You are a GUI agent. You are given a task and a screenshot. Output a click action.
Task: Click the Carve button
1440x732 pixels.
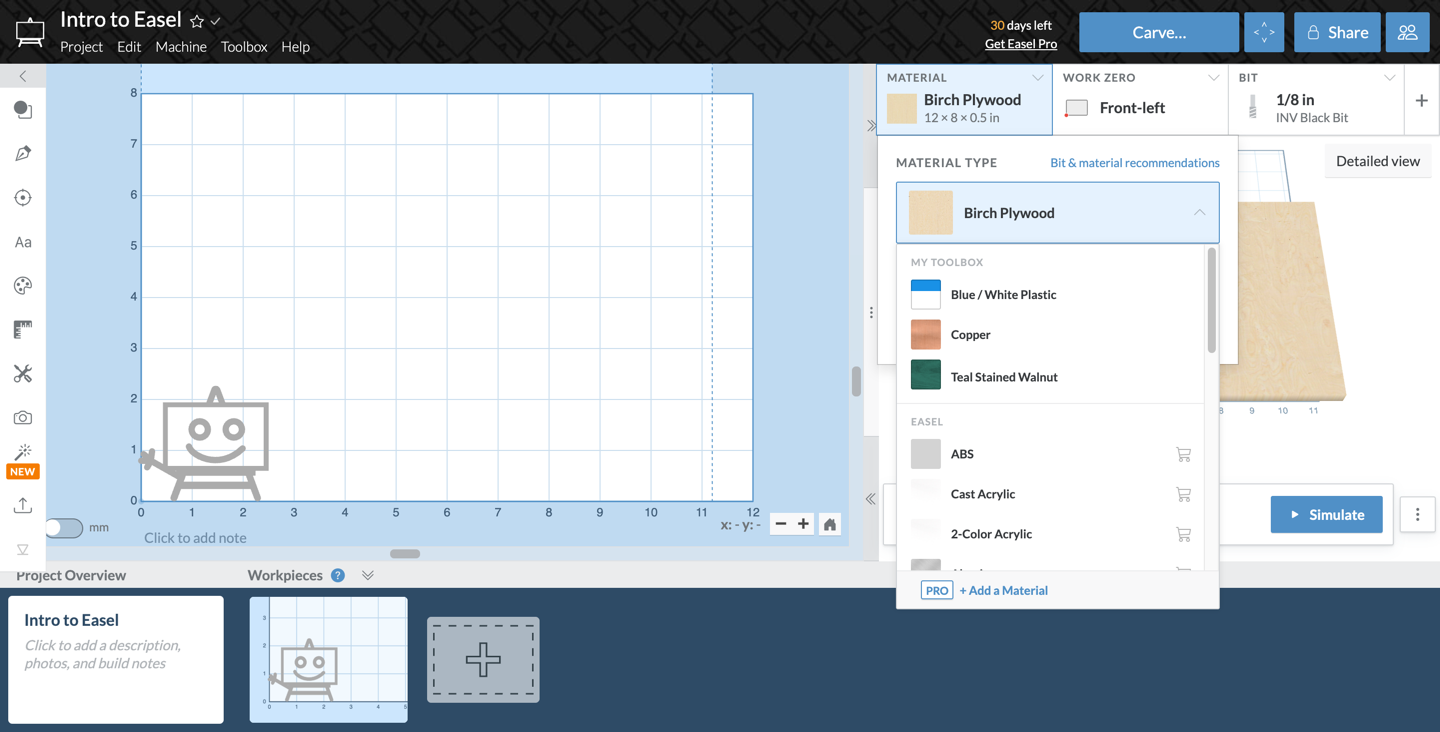pyautogui.click(x=1159, y=32)
